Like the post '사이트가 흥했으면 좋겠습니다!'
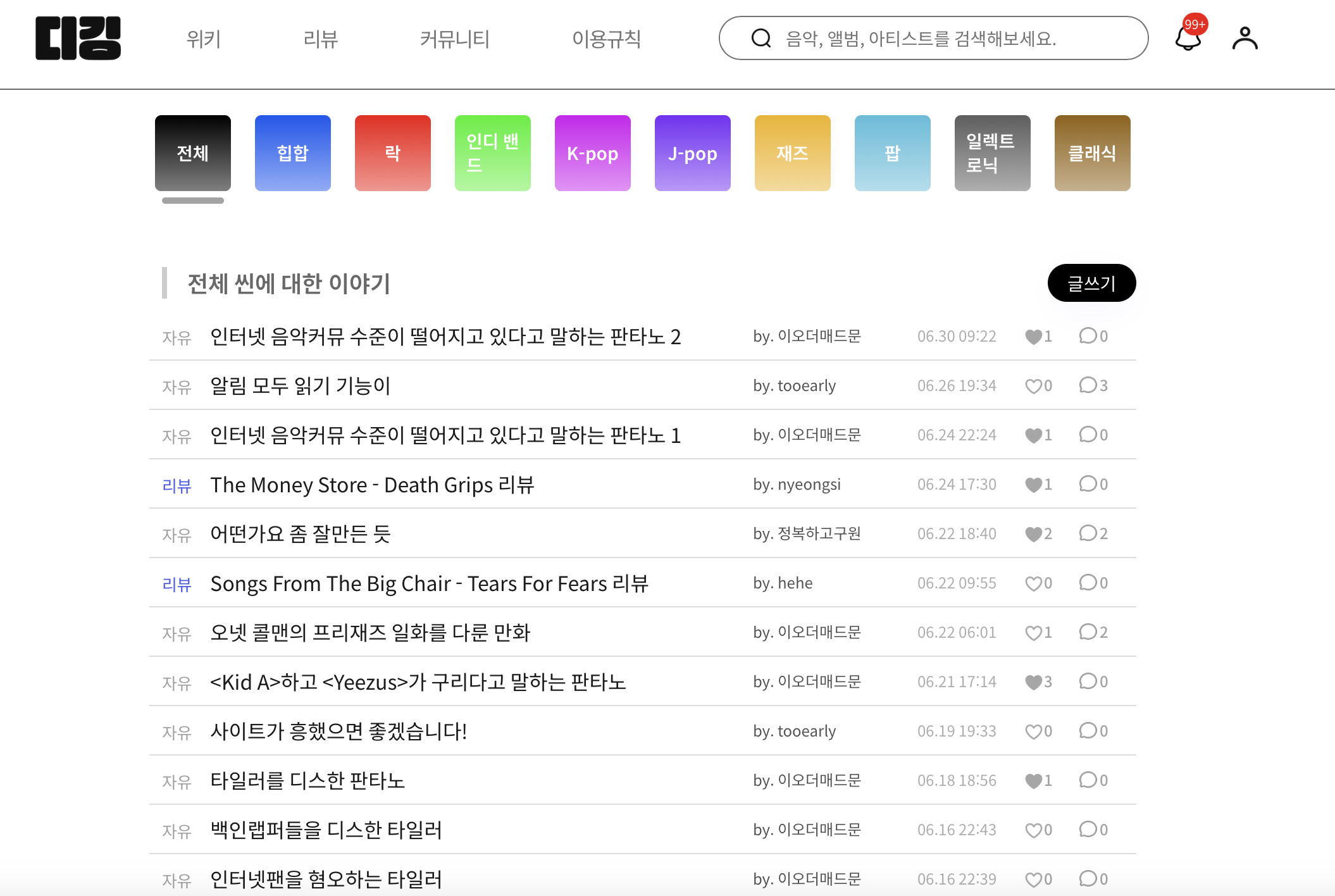The image size is (1335, 896). [1033, 731]
